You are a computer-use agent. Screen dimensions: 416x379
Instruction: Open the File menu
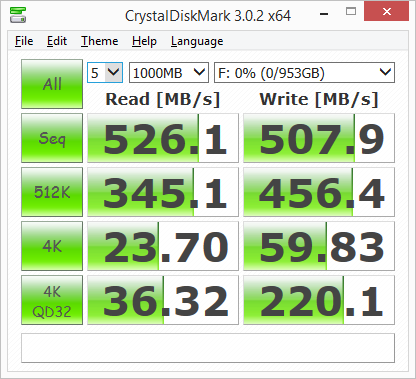(x=24, y=41)
